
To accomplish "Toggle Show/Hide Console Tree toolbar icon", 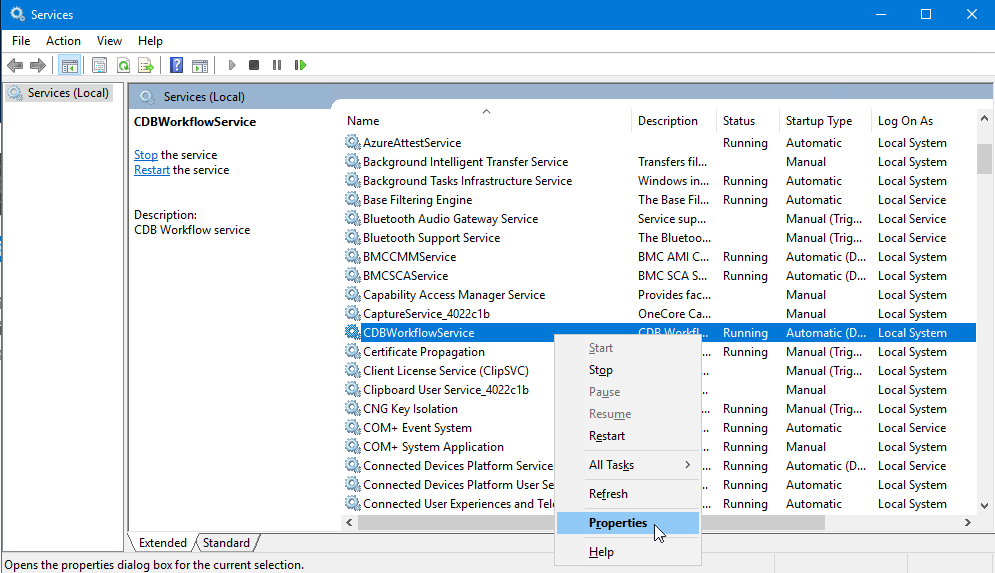I will click(69, 65).
